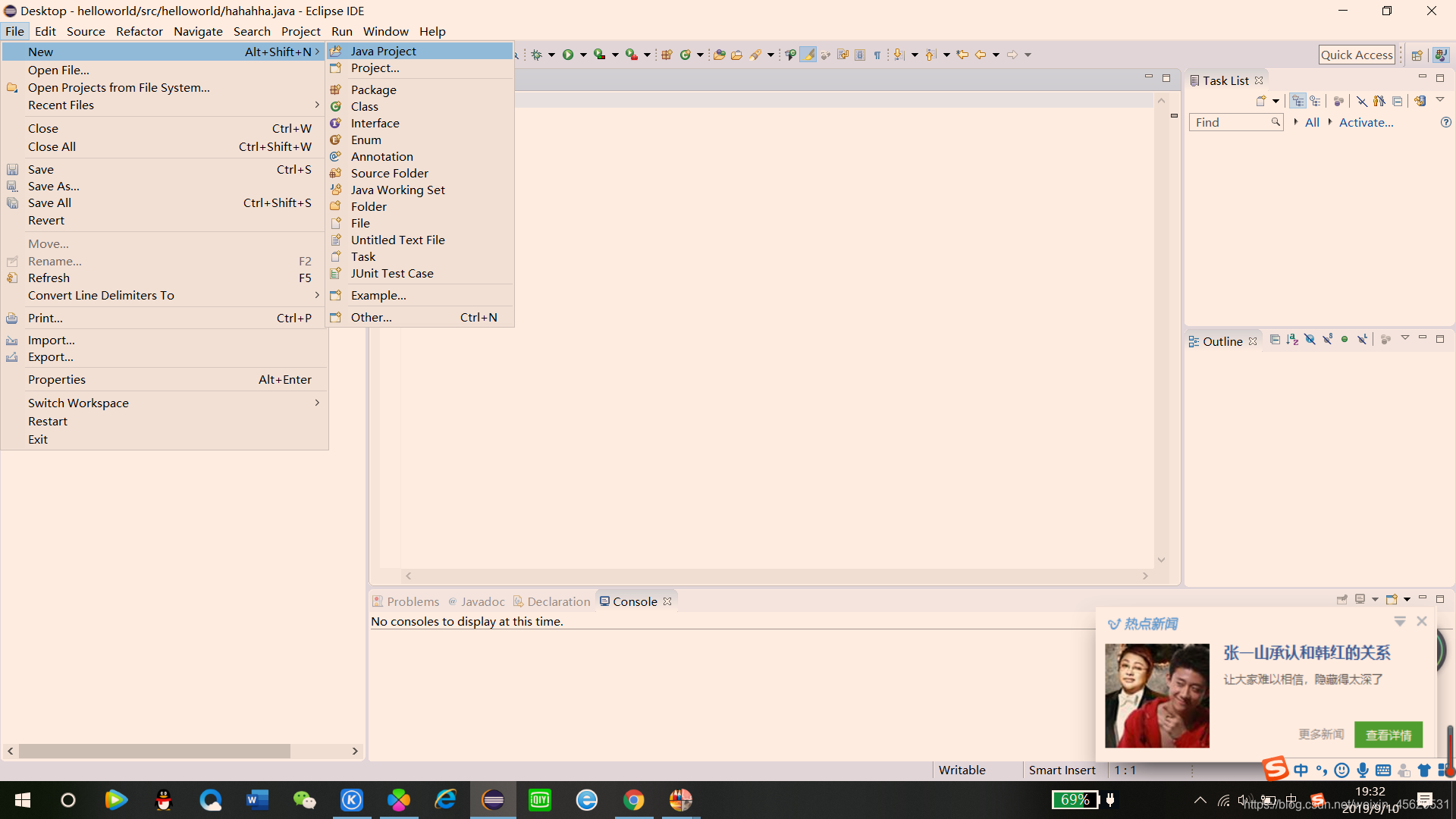The image size is (1456, 819).
Task: Expand the Recent Files submenu
Action: pyautogui.click(x=165, y=105)
